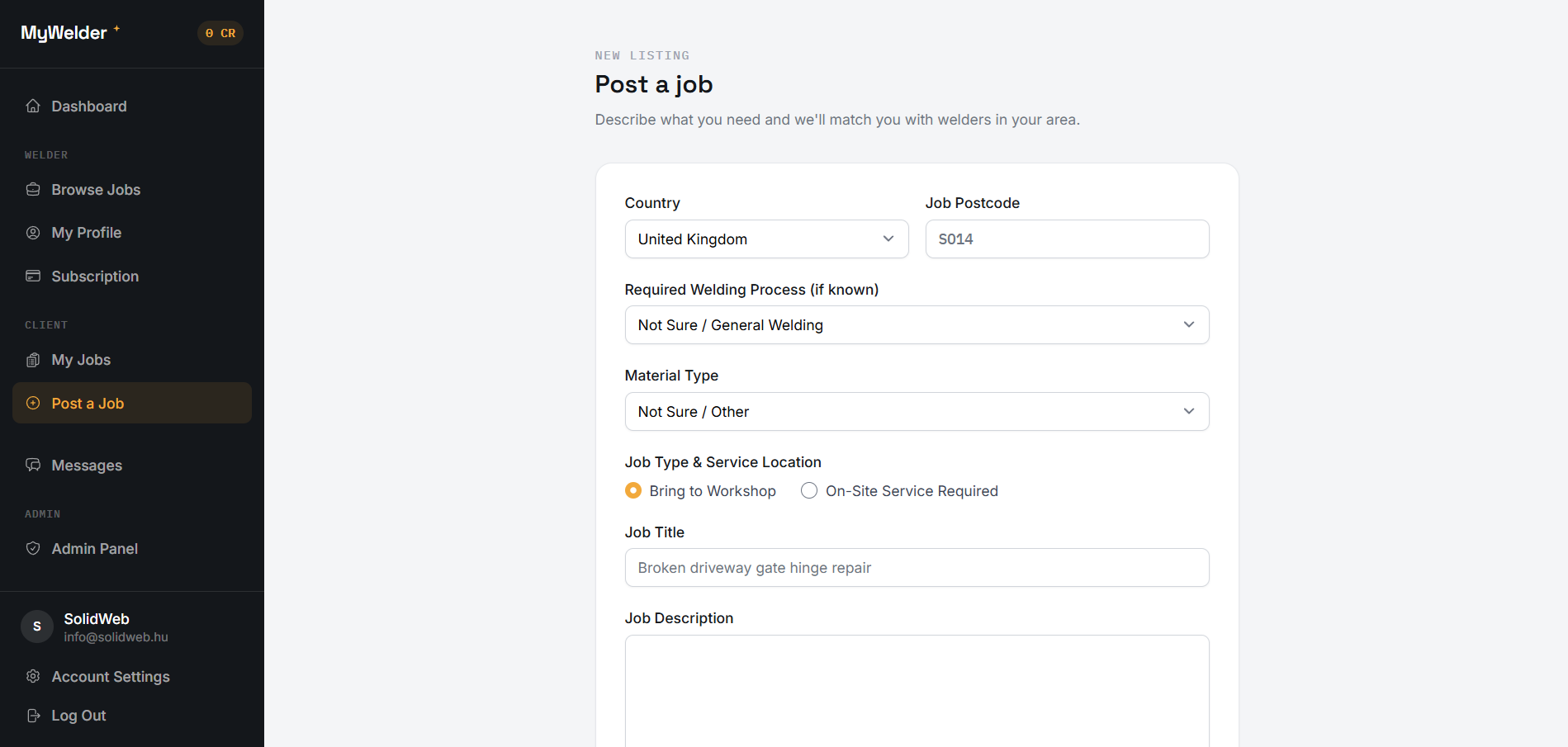
Task: Click the Account Settings gear icon
Action: tap(33, 676)
